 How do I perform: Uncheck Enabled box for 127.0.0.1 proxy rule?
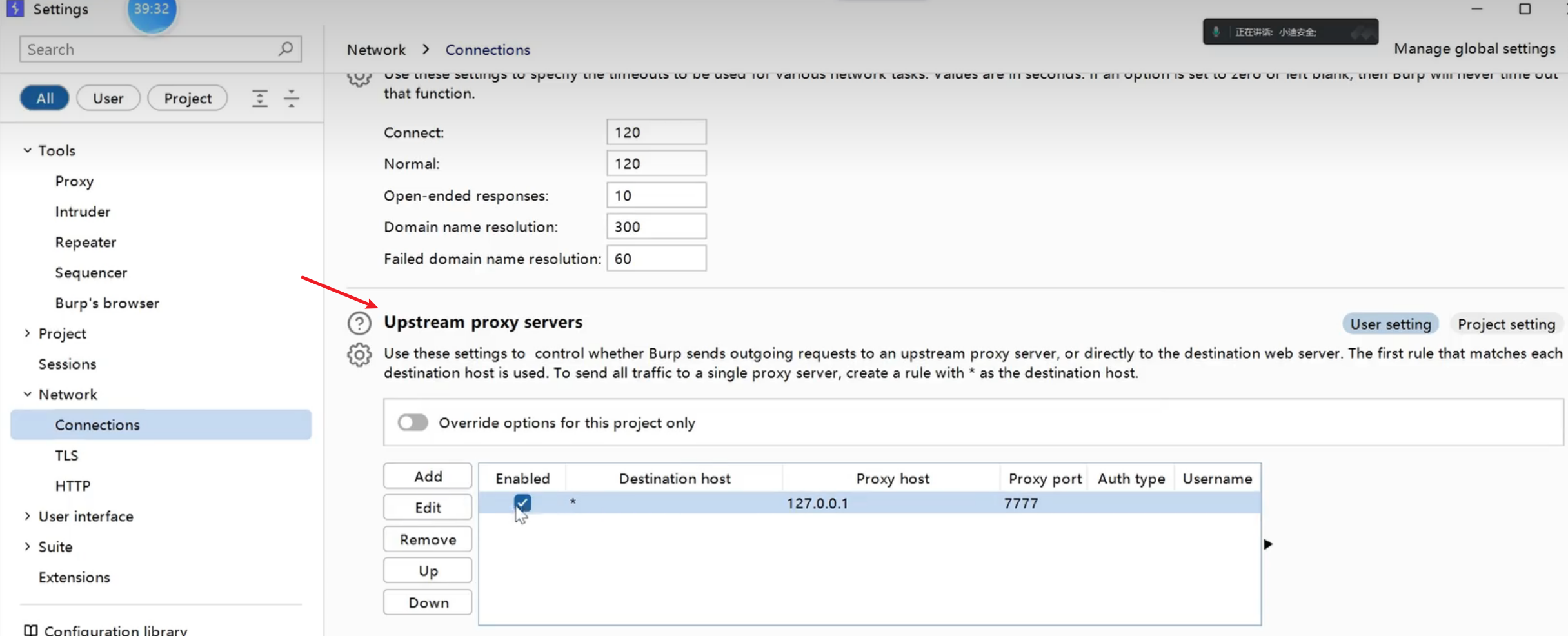click(x=522, y=502)
